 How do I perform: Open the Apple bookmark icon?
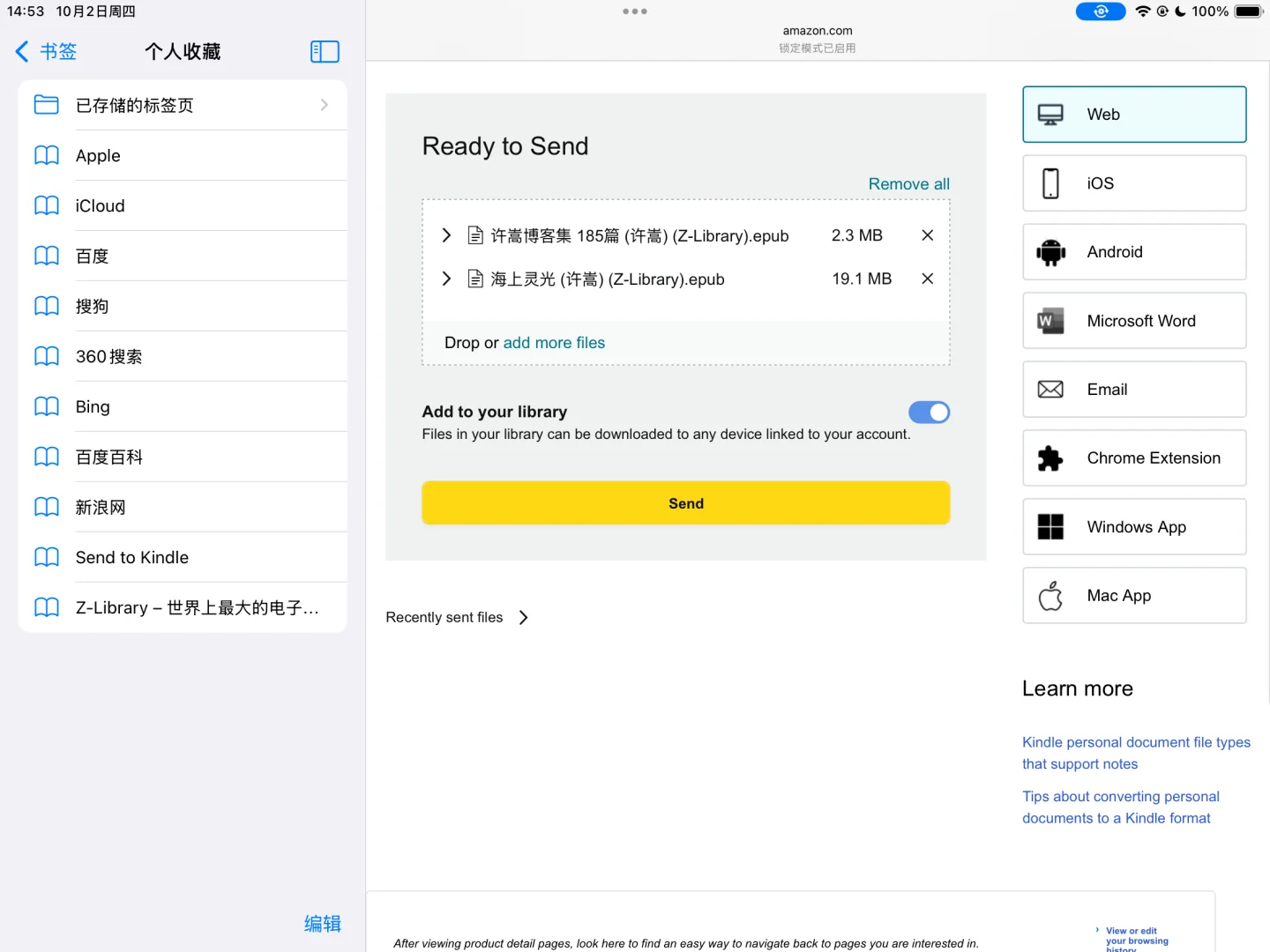click(46, 155)
